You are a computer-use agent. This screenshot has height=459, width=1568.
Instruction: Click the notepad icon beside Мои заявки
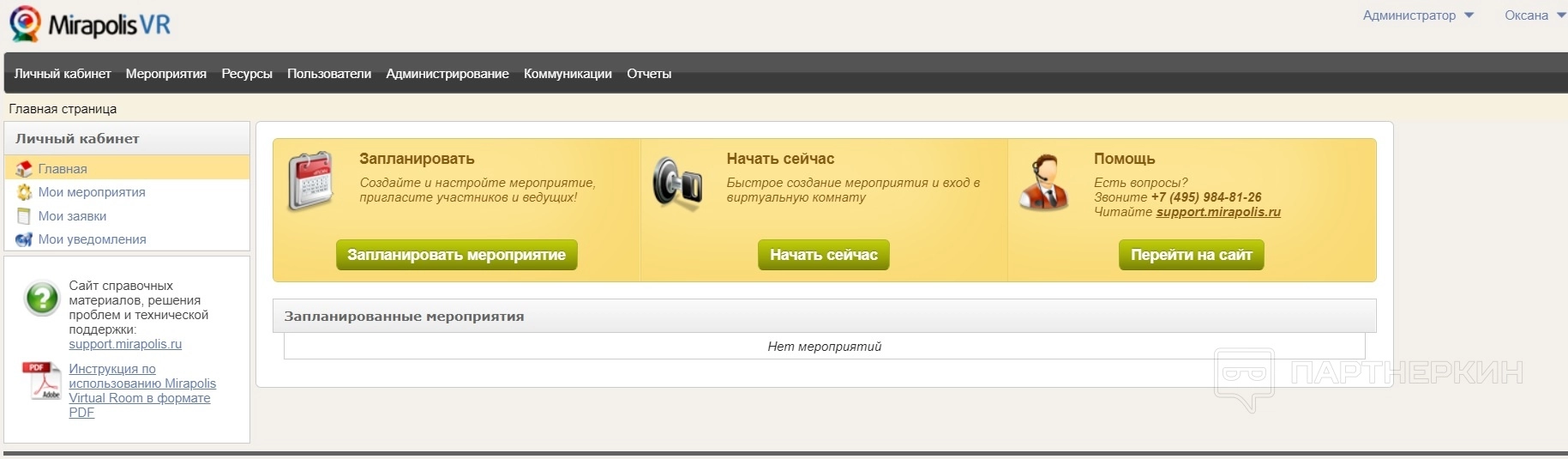24,216
